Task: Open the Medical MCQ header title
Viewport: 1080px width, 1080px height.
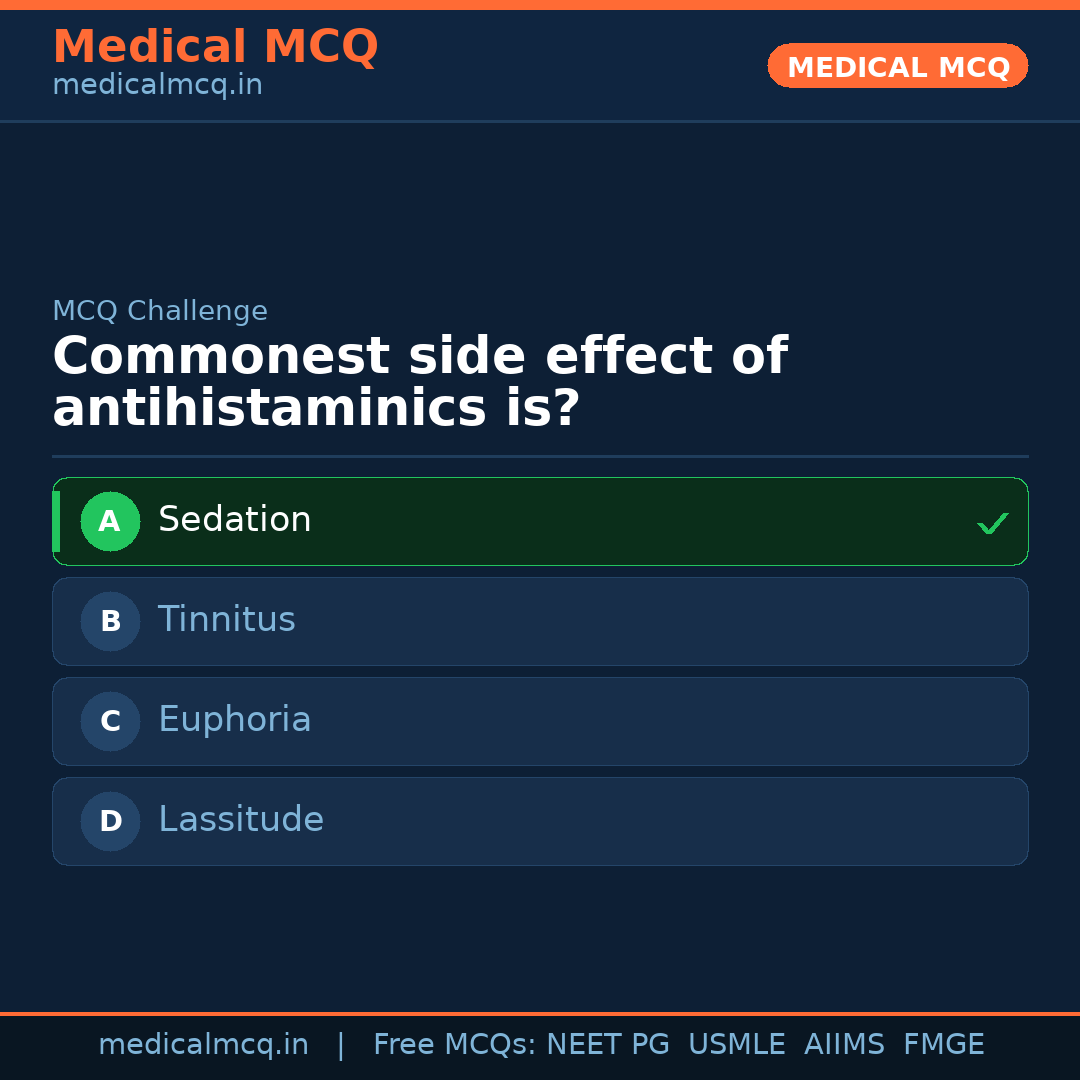Action: [215, 47]
